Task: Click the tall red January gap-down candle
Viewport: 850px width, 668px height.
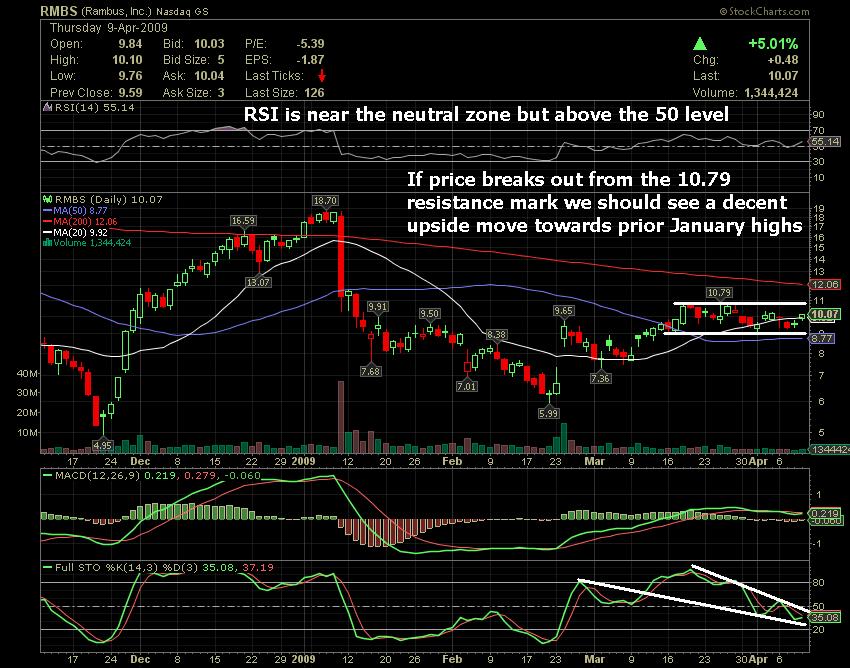Action: click(x=341, y=255)
